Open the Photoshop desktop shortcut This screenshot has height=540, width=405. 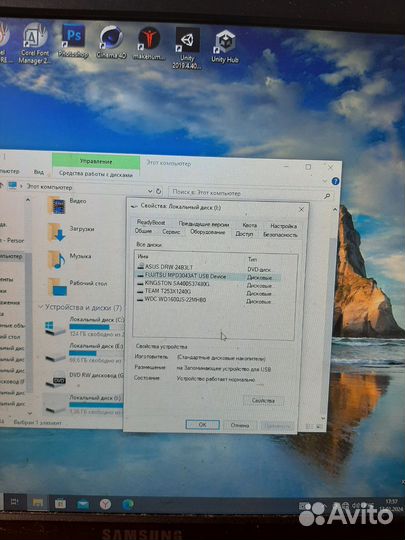pos(73,40)
